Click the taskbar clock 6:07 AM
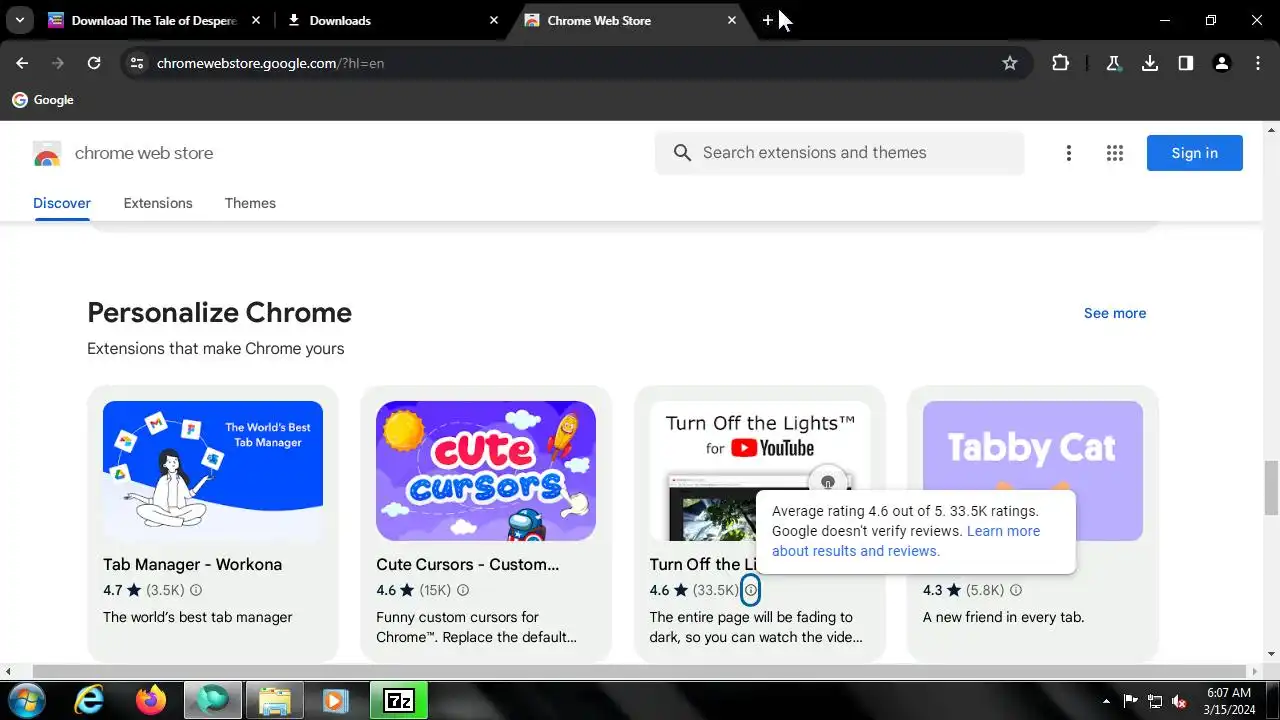 1229,692
